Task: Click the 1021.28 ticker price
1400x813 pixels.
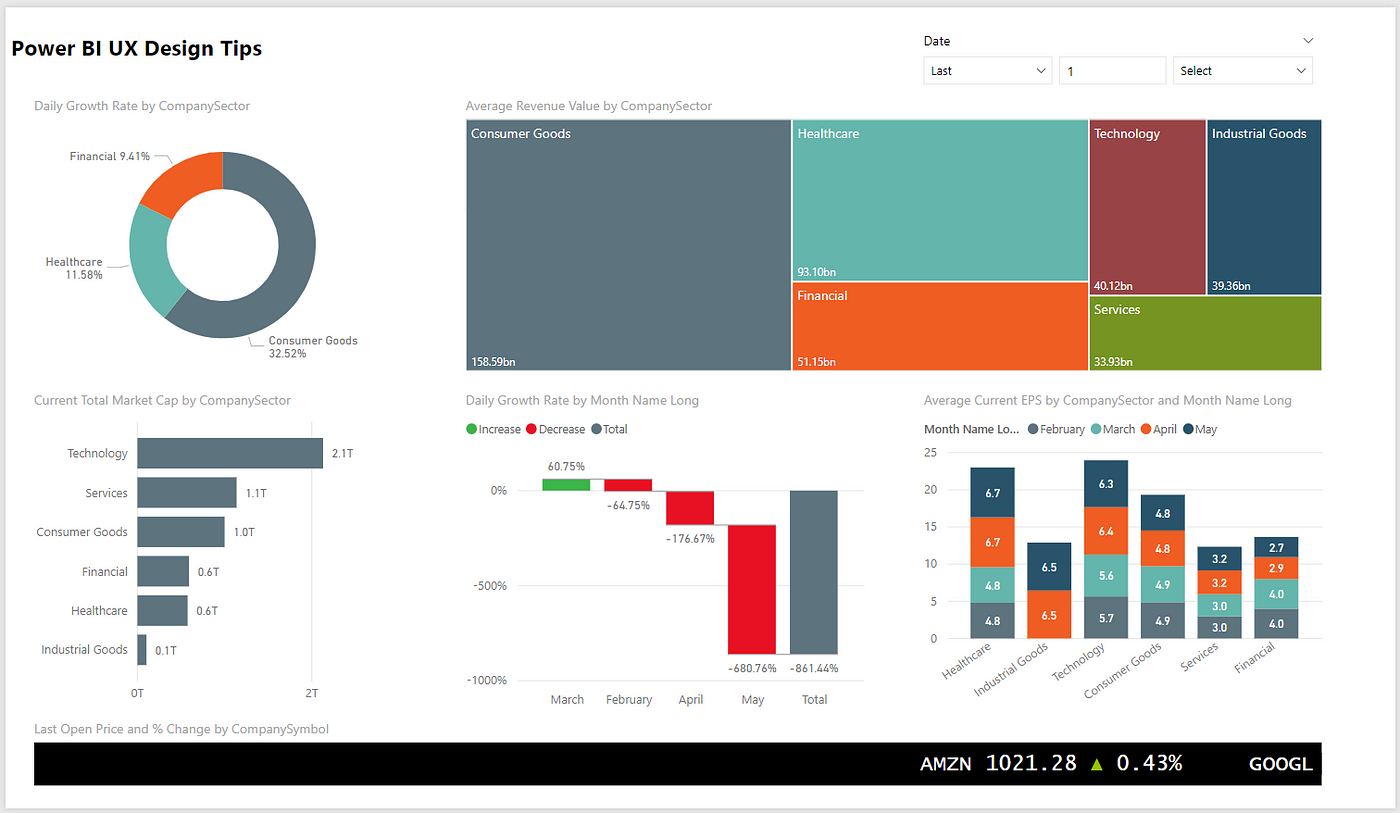Action: point(1031,764)
